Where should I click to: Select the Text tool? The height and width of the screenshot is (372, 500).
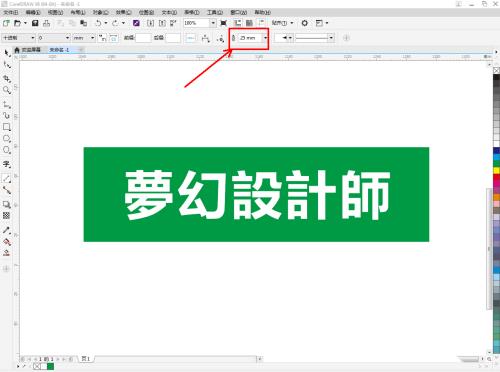pyautogui.click(x=7, y=164)
